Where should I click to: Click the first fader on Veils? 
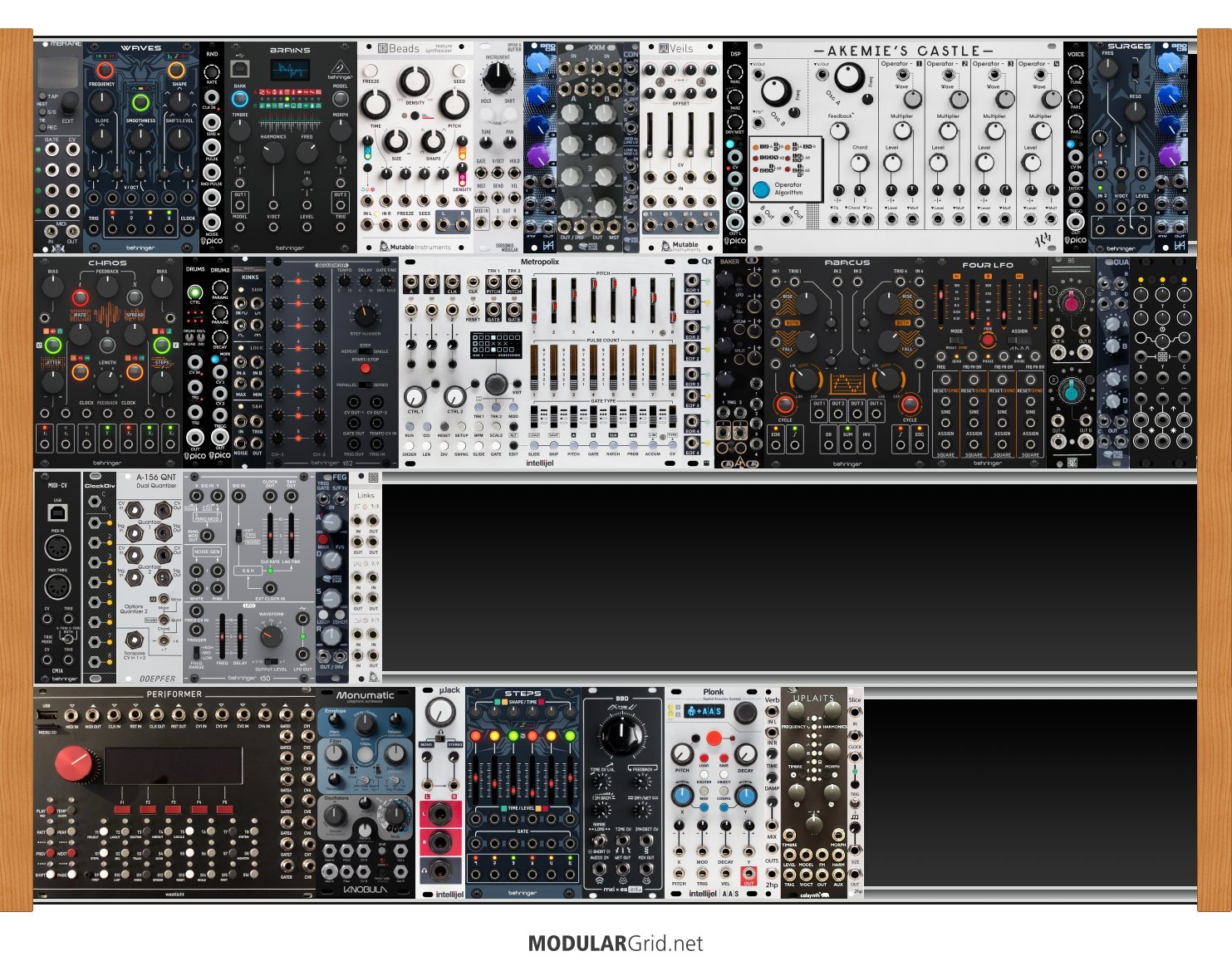650,133
